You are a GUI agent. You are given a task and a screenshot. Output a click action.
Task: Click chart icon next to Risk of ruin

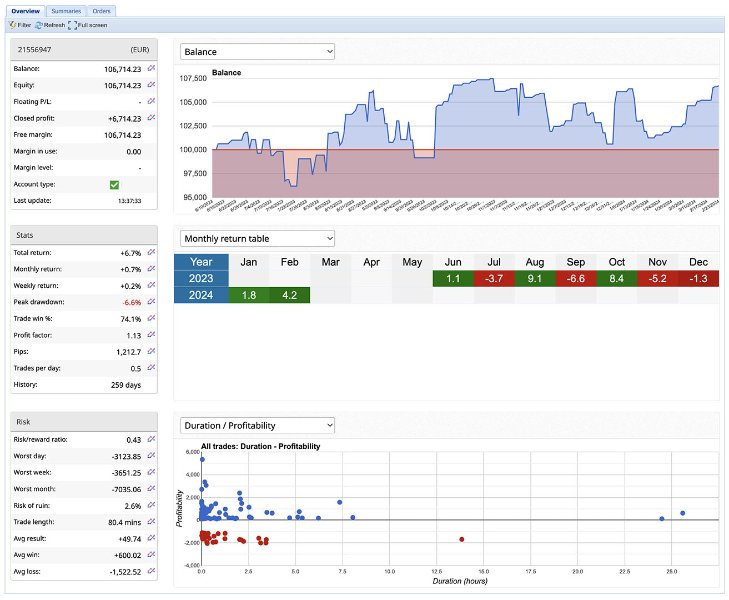point(151,505)
